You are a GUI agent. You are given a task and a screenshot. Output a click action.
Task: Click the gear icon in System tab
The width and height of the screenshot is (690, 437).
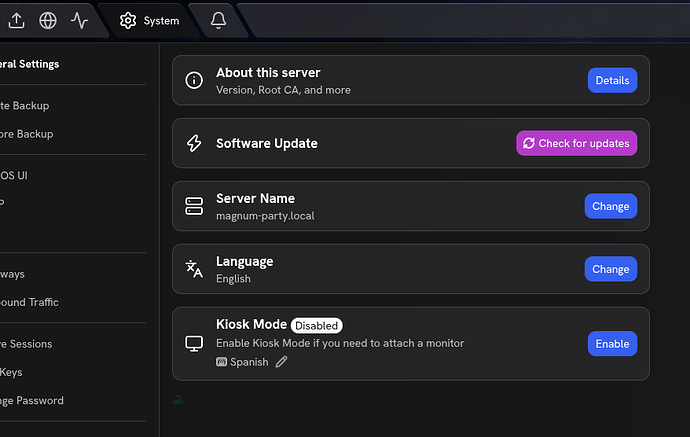[x=128, y=21]
